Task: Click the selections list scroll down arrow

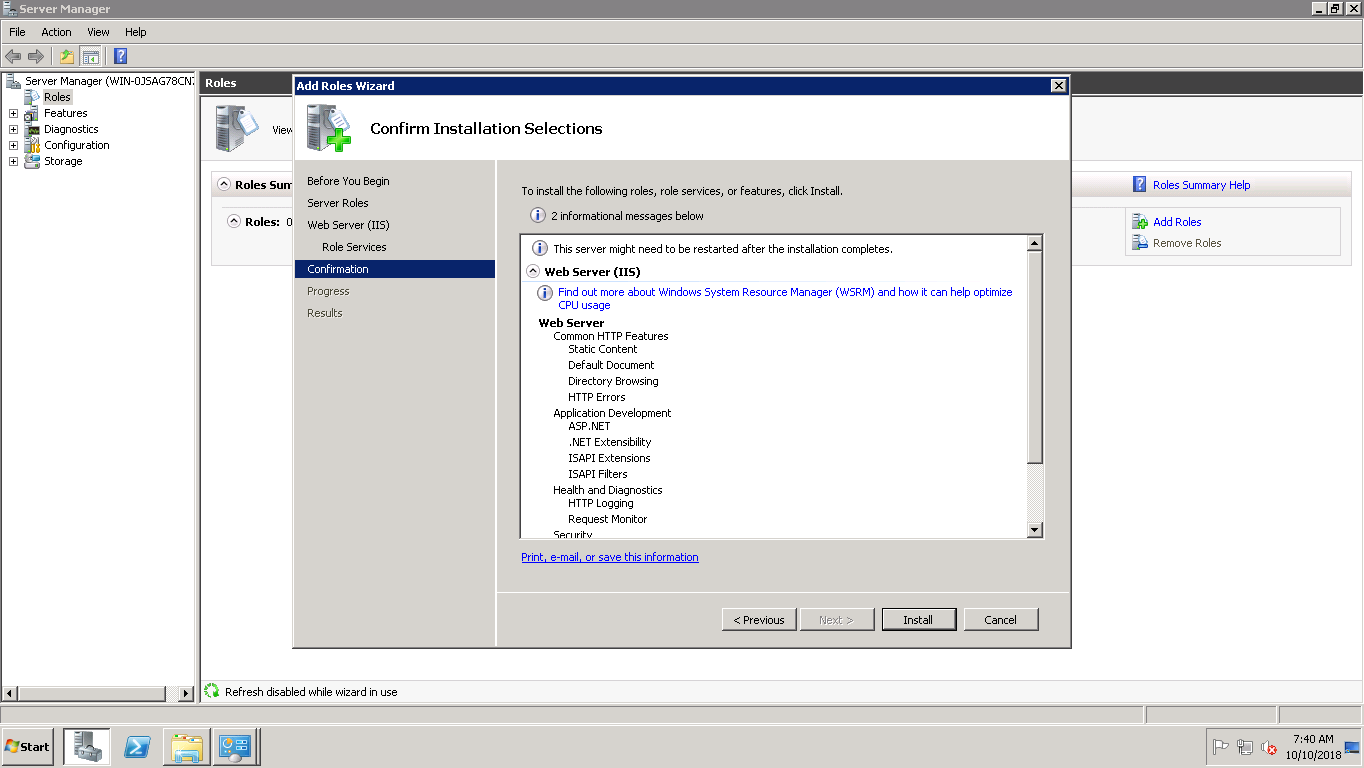Action: 1035,530
